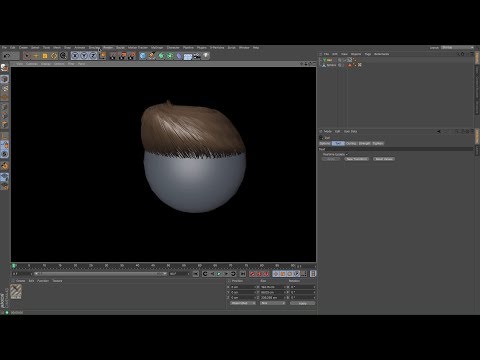Click the recent tools icon after Rotate
Screen dimensions: 480x360
[63, 56]
